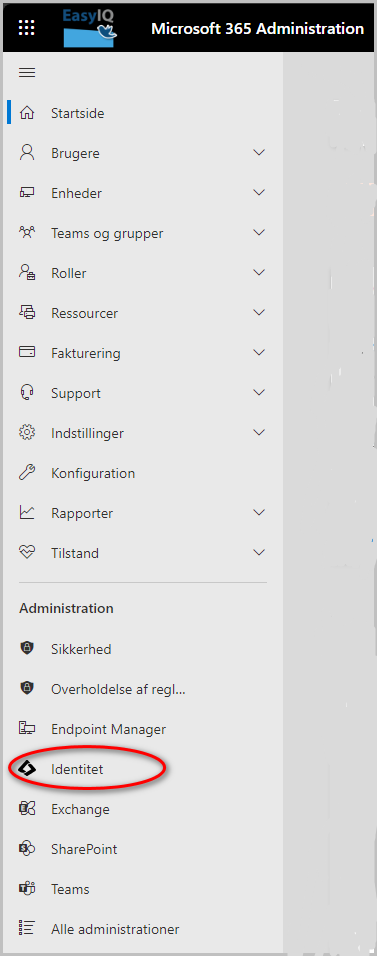Click the Konfiguration wrench icon
377x956 pixels.
point(27,473)
